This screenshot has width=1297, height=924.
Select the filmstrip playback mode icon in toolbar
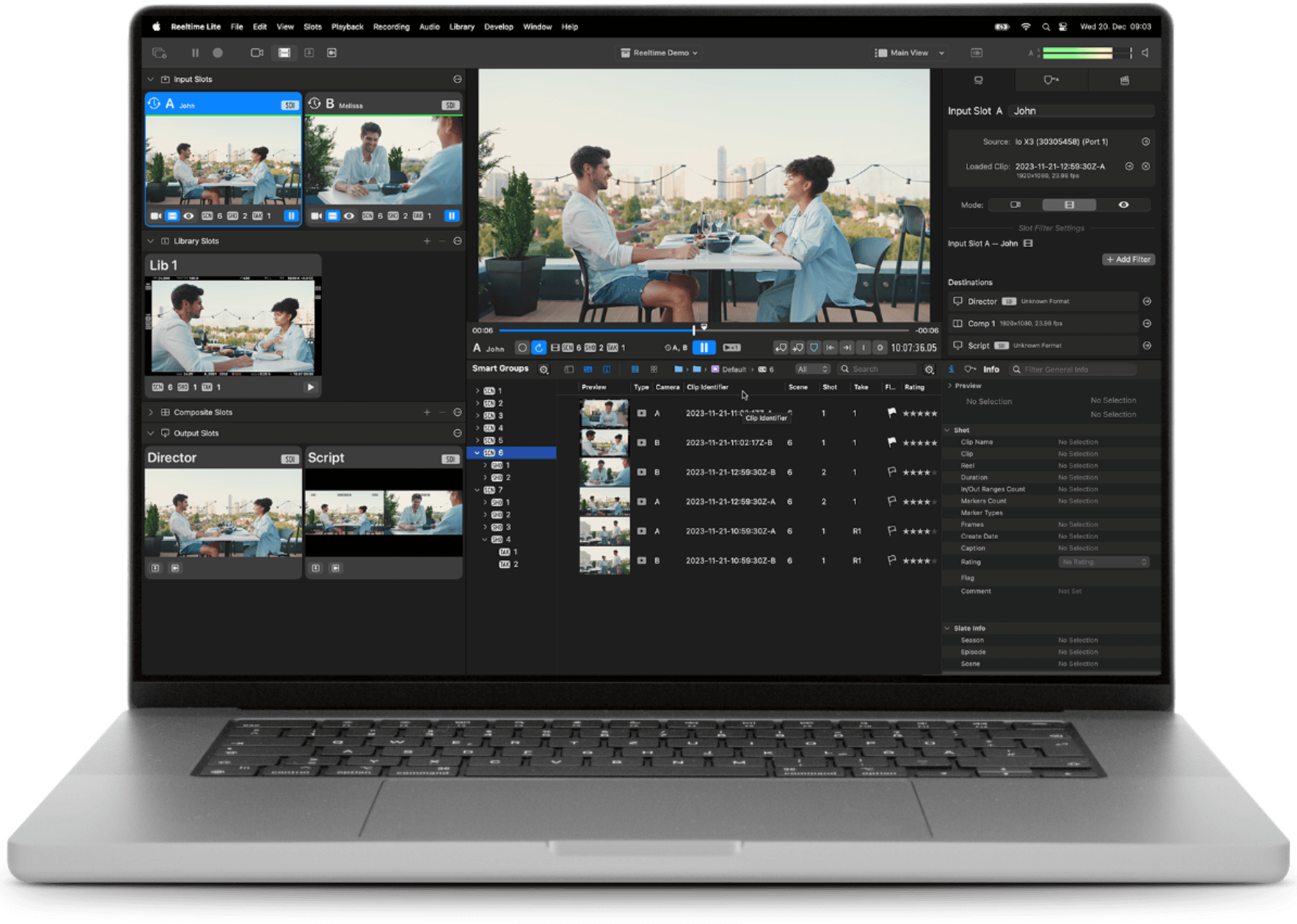284,53
